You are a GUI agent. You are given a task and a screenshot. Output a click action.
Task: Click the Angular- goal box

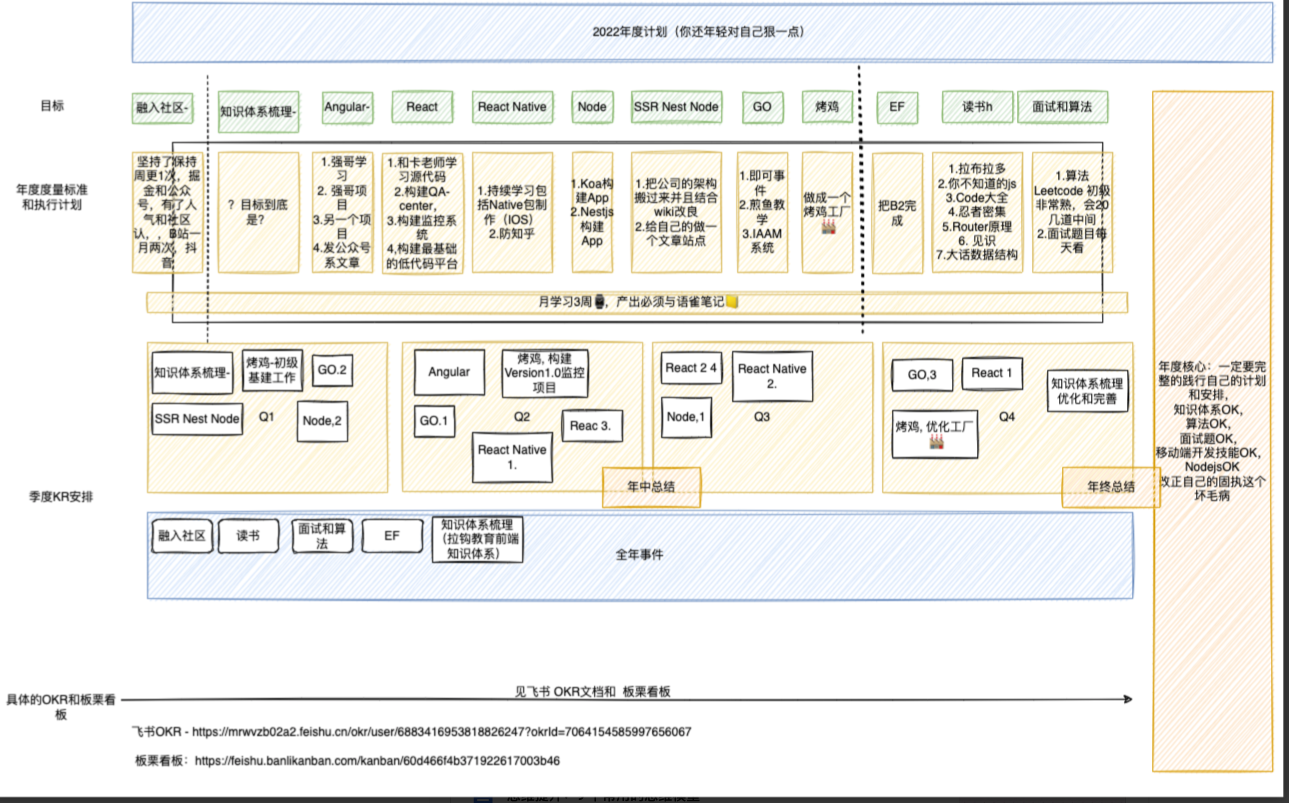pyautogui.click(x=347, y=107)
